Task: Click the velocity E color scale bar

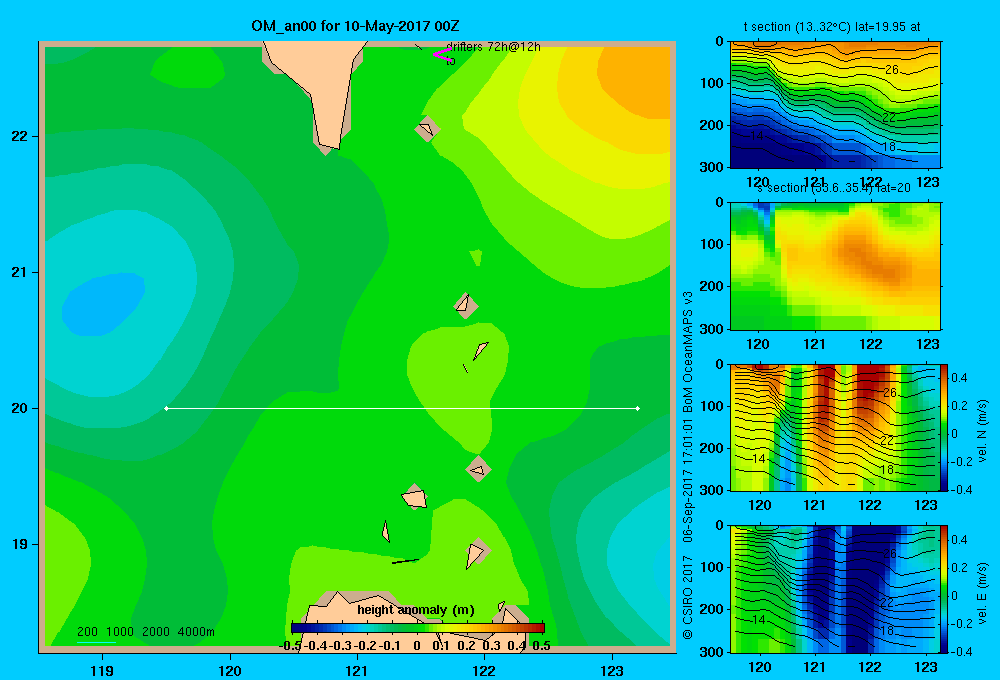Action: [944, 589]
